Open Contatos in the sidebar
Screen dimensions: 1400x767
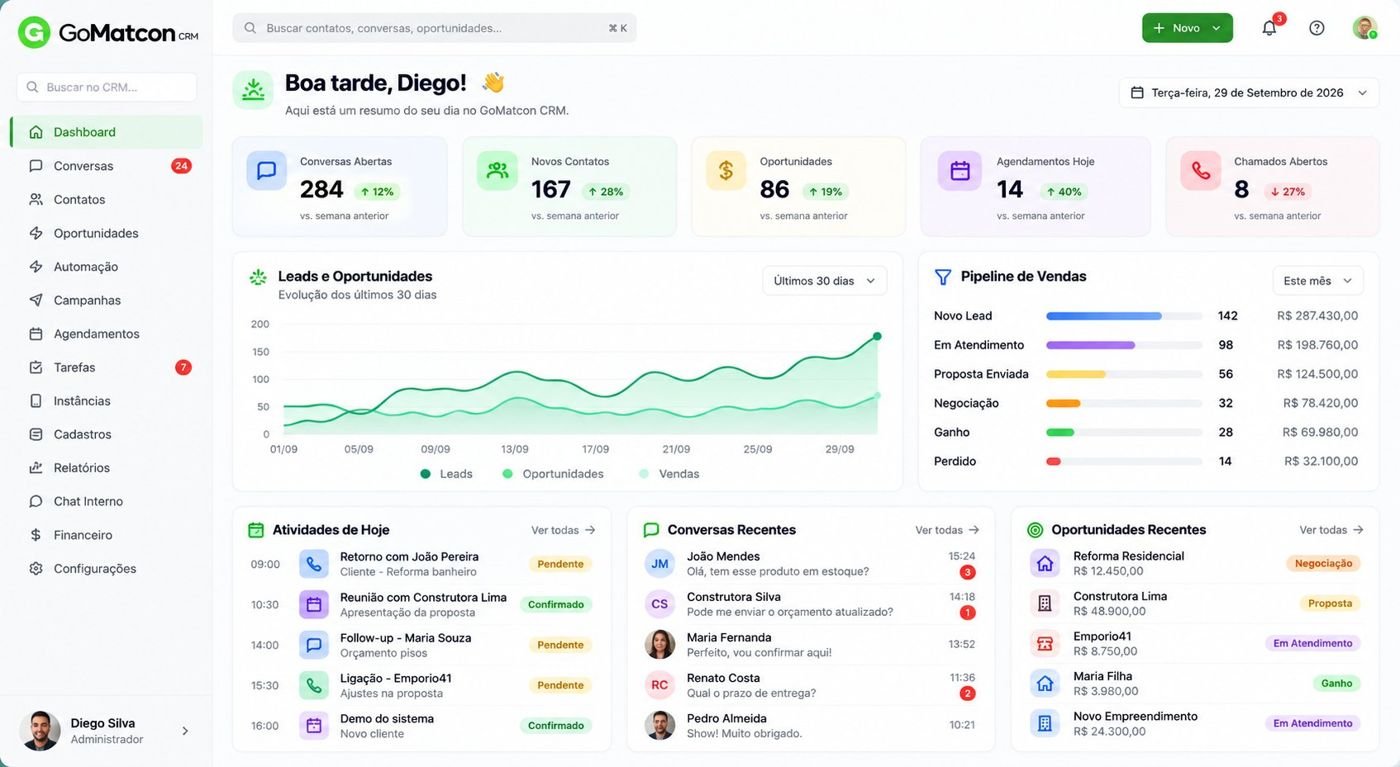[x=106, y=199]
